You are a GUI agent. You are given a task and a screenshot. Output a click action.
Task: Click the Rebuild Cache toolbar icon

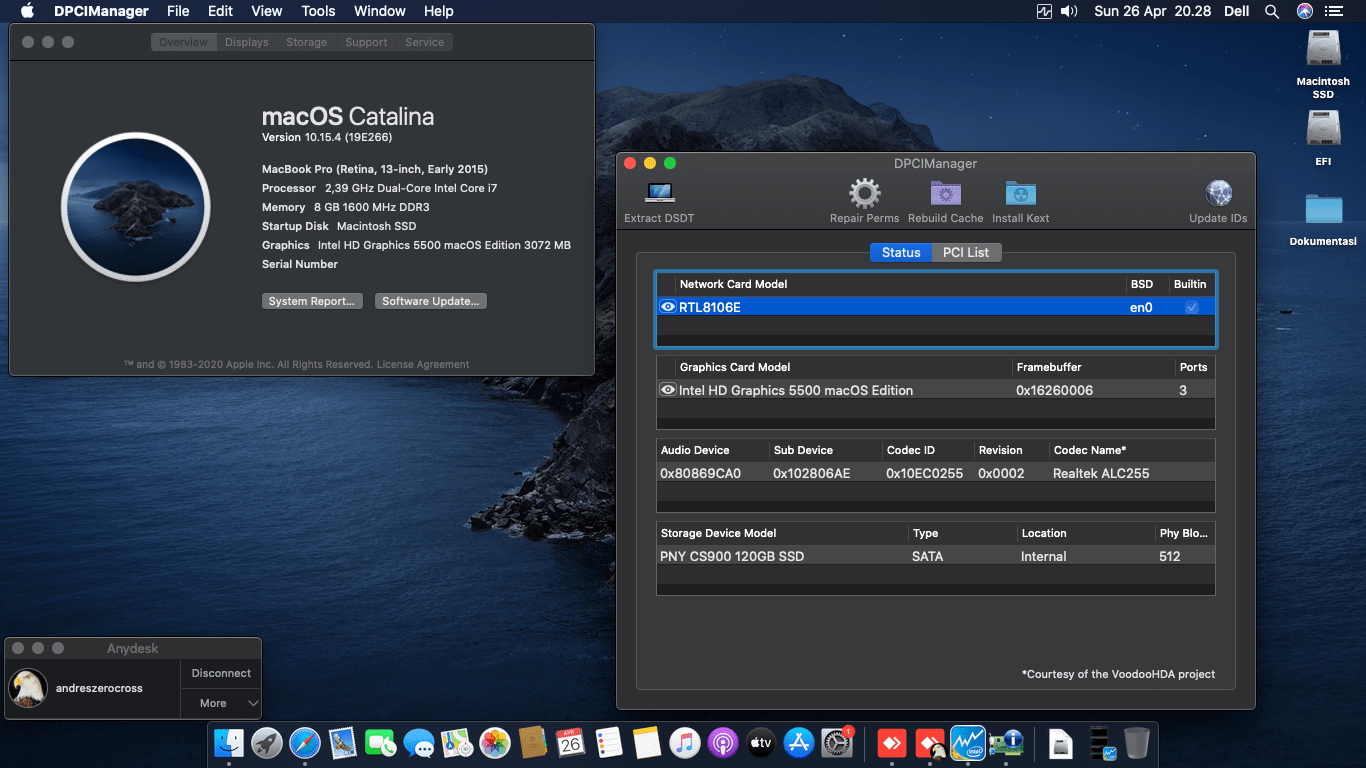tap(945, 193)
